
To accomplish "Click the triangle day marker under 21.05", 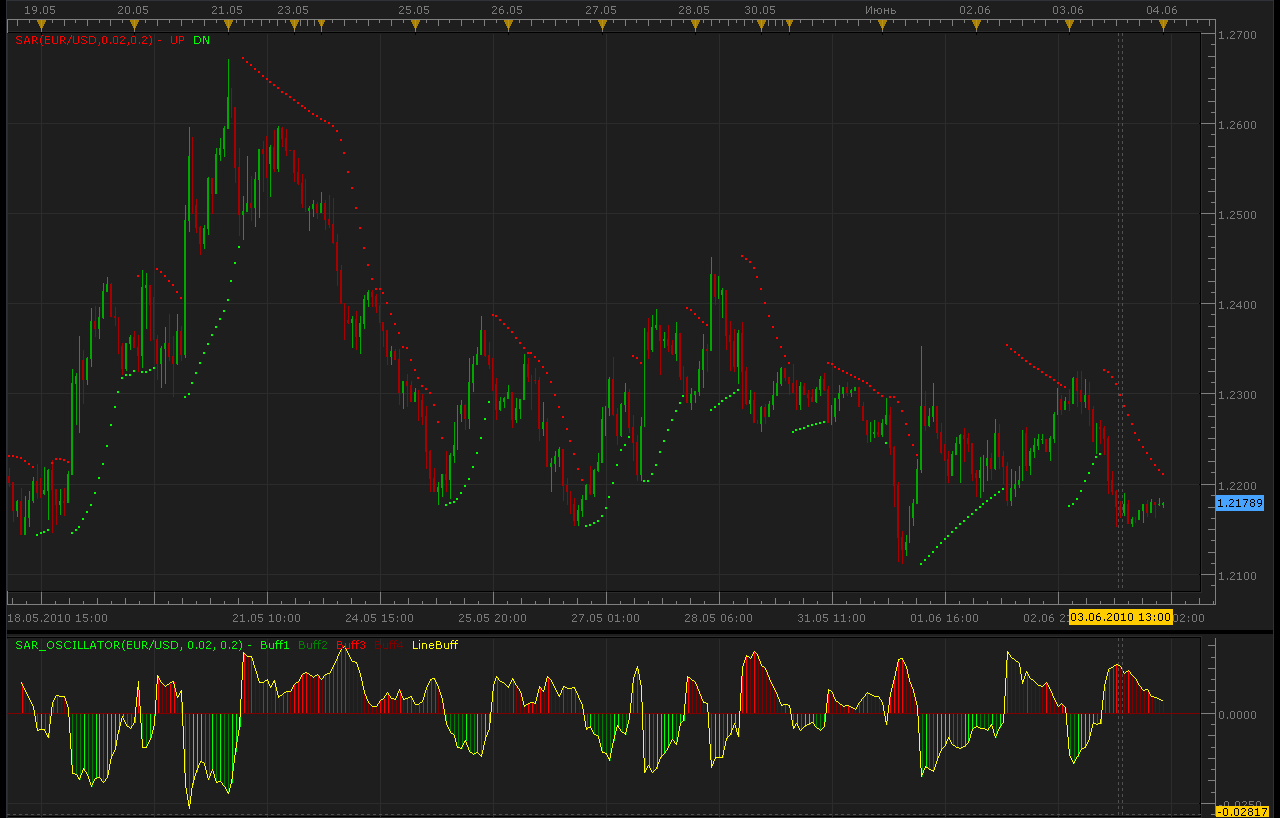I will pos(228,23).
